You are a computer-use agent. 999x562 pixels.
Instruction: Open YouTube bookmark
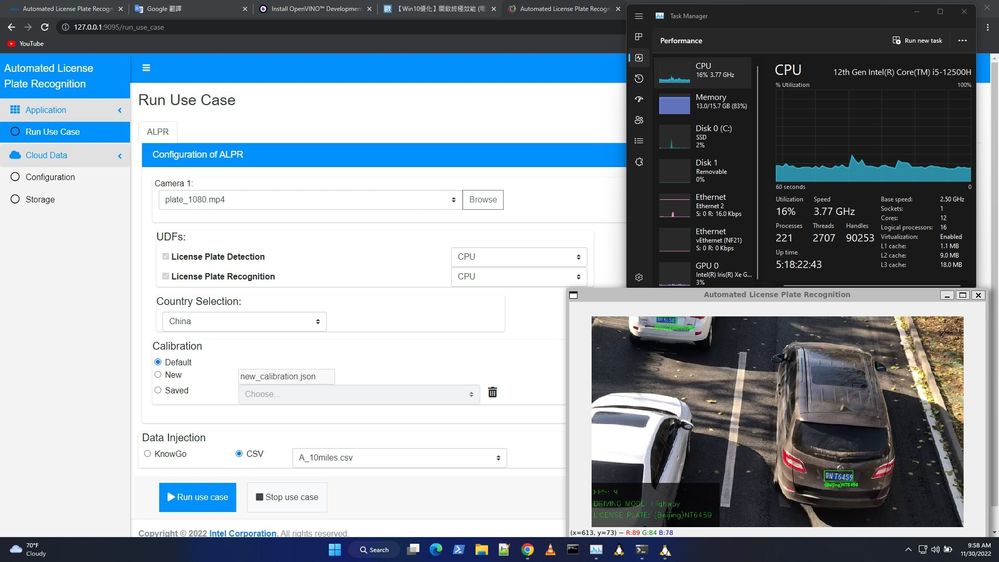(x=25, y=43)
